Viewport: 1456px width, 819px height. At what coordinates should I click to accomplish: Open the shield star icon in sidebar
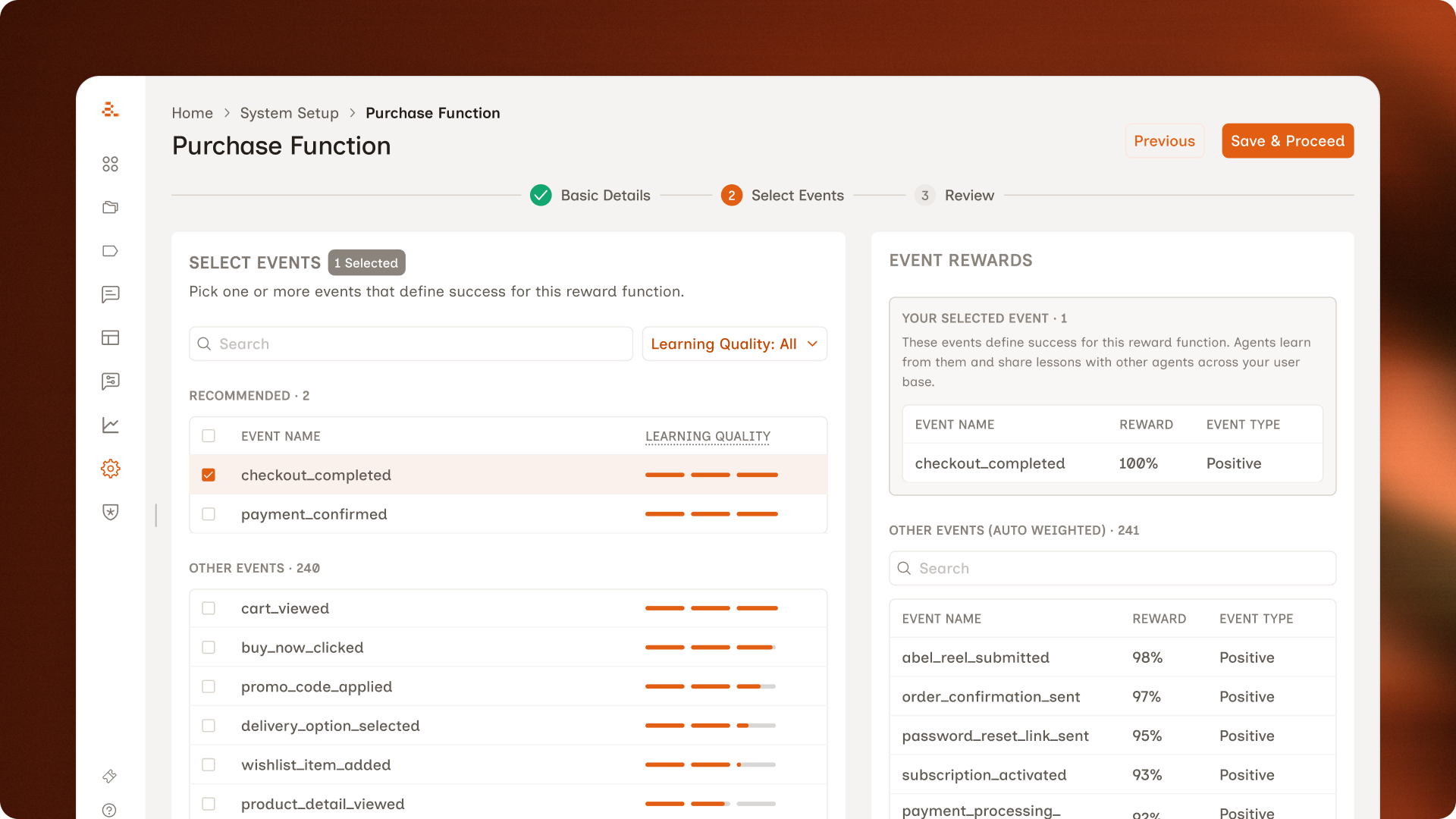click(x=111, y=512)
